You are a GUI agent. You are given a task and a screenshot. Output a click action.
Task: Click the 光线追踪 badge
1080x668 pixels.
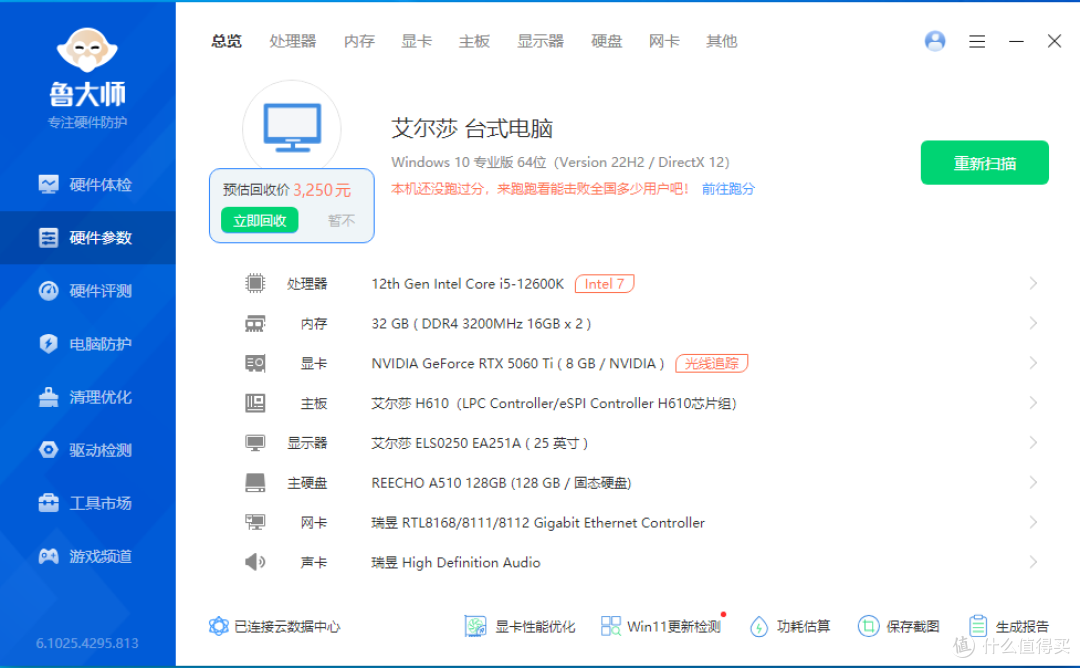click(x=712, y=363)
